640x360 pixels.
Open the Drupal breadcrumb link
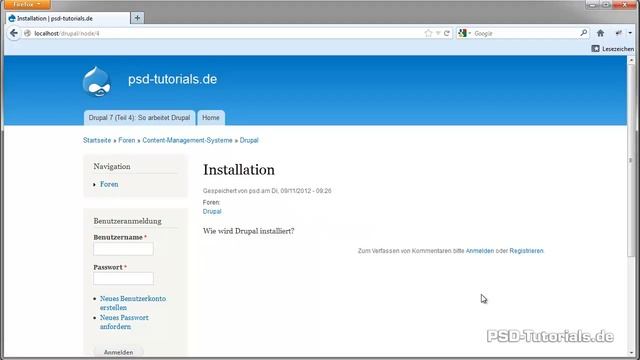click(x=249, y=140)
